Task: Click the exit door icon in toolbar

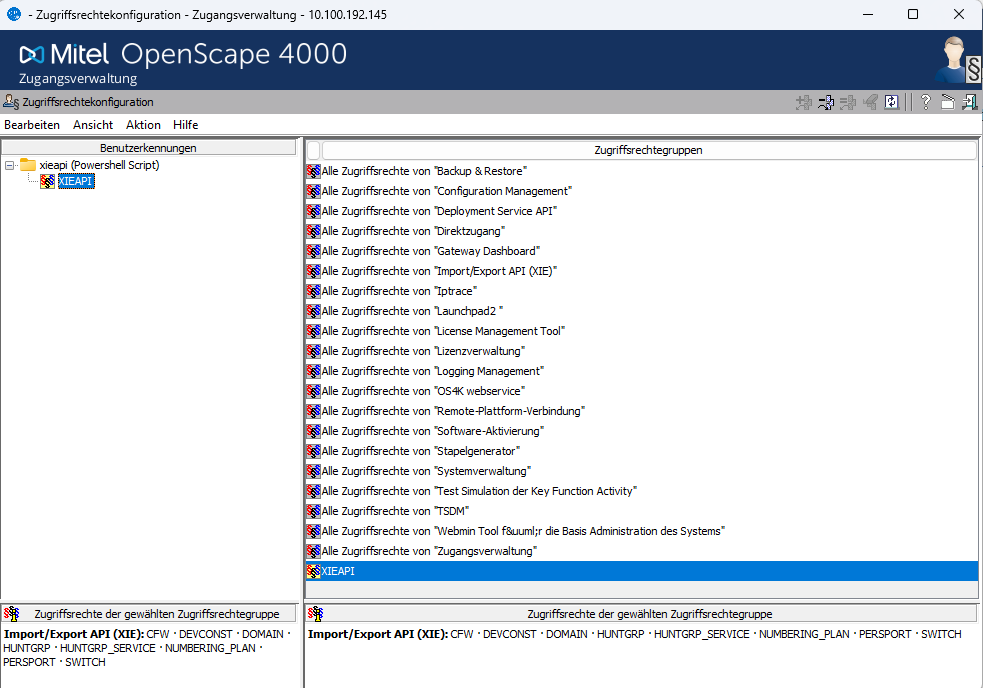Action: [970, 102]
